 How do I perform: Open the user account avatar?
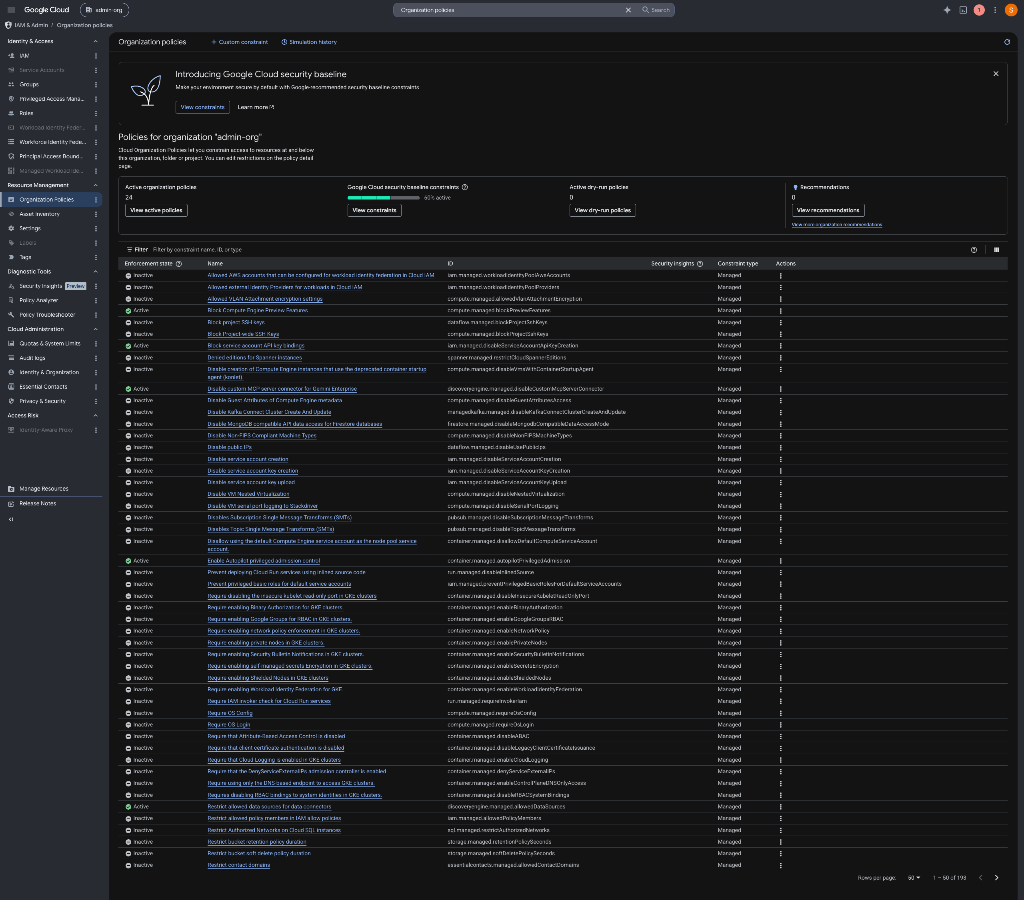(x=1012, y=10)
